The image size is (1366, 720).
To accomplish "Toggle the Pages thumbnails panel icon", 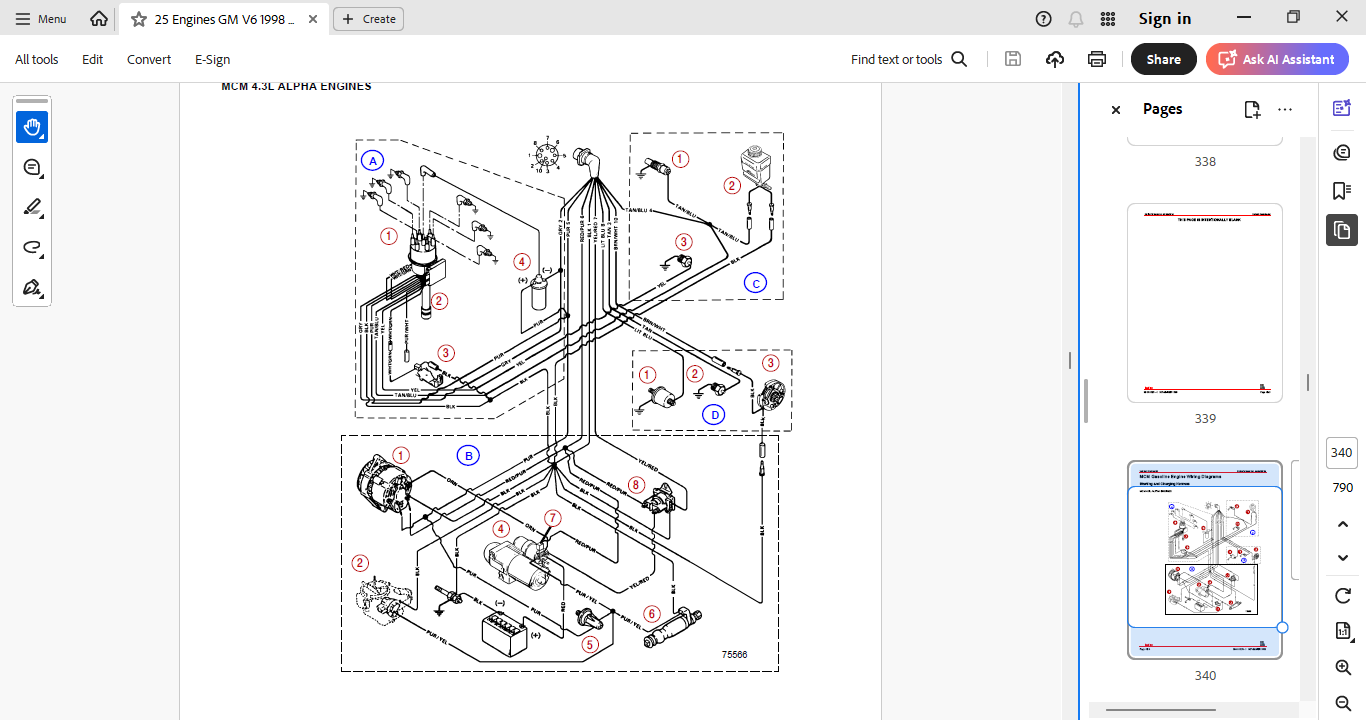I will point(1342,230).
